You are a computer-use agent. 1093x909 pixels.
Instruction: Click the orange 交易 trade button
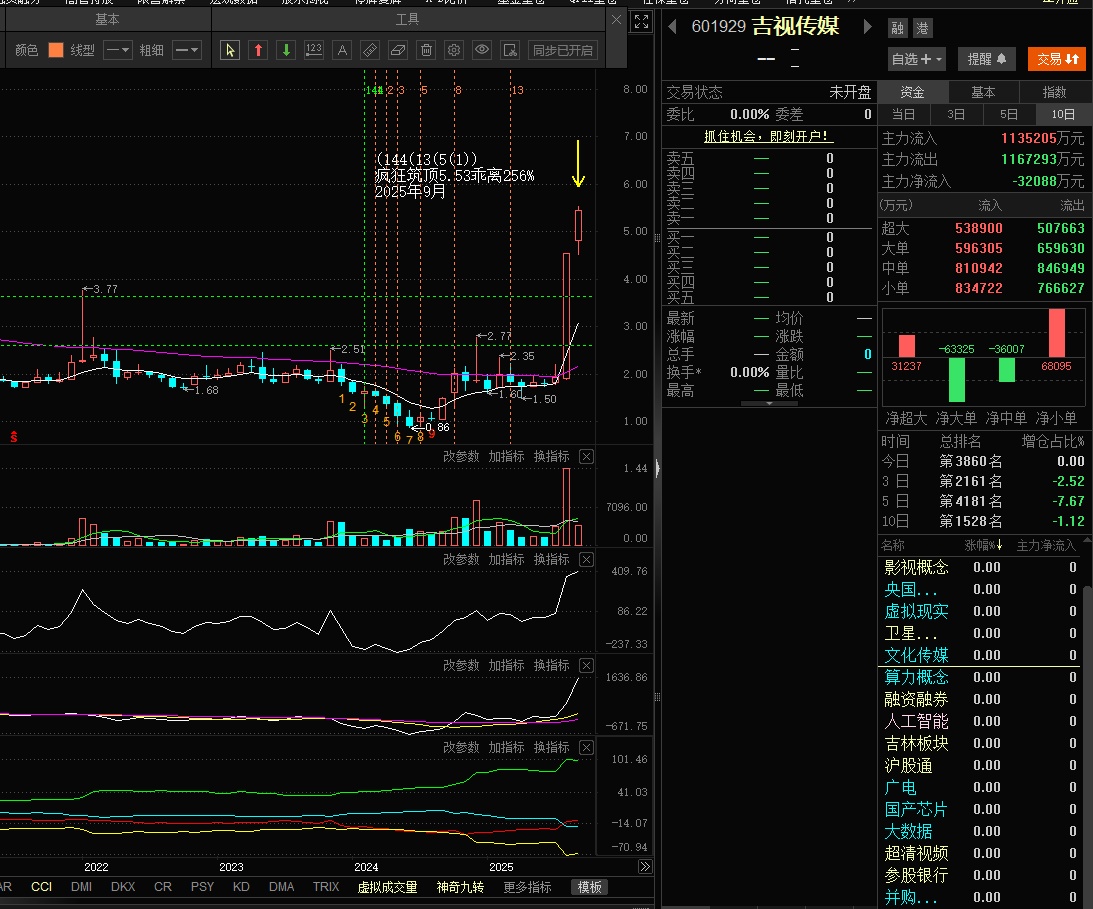tap(1057, 59)
